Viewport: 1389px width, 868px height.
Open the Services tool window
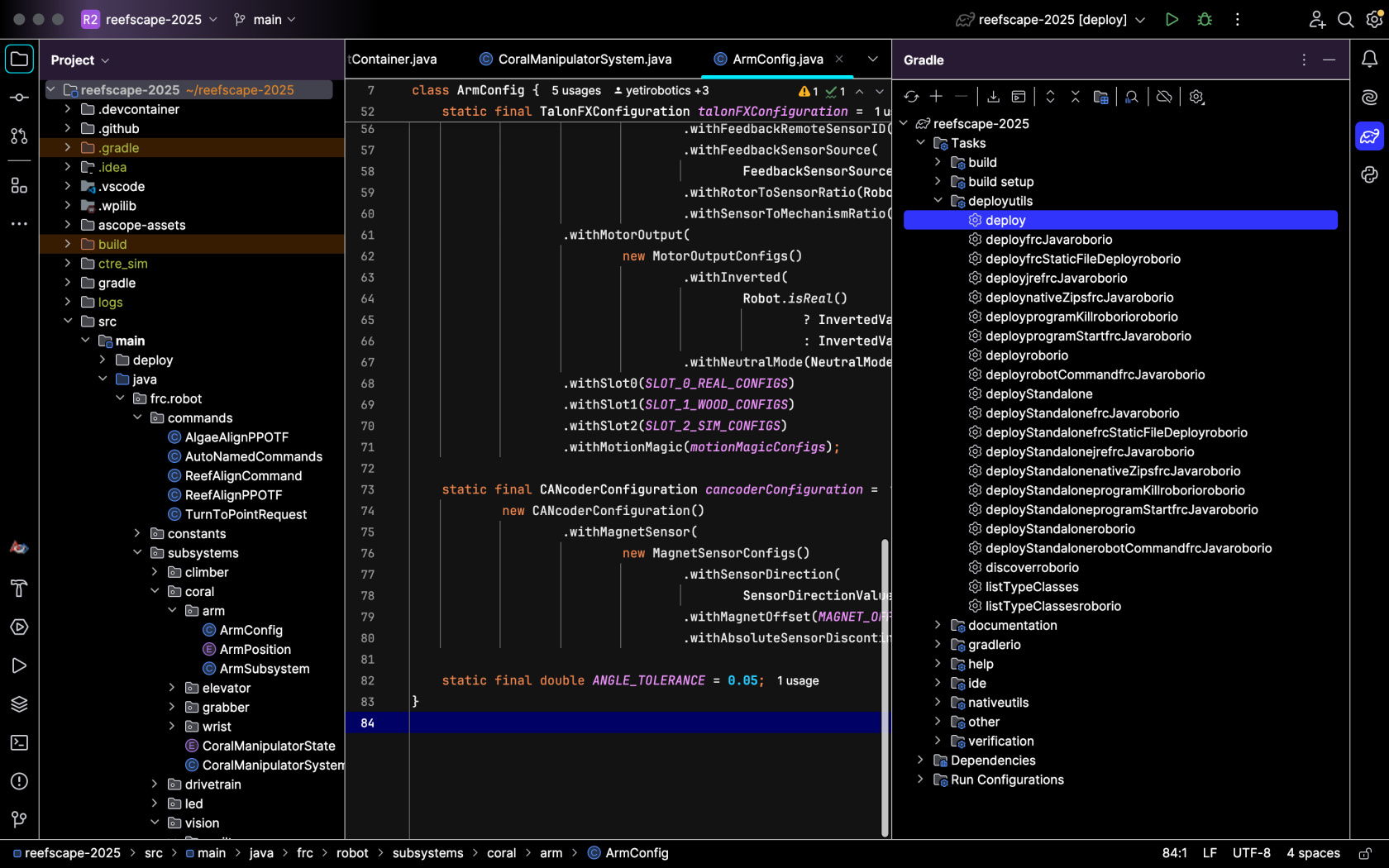point(19,627)
